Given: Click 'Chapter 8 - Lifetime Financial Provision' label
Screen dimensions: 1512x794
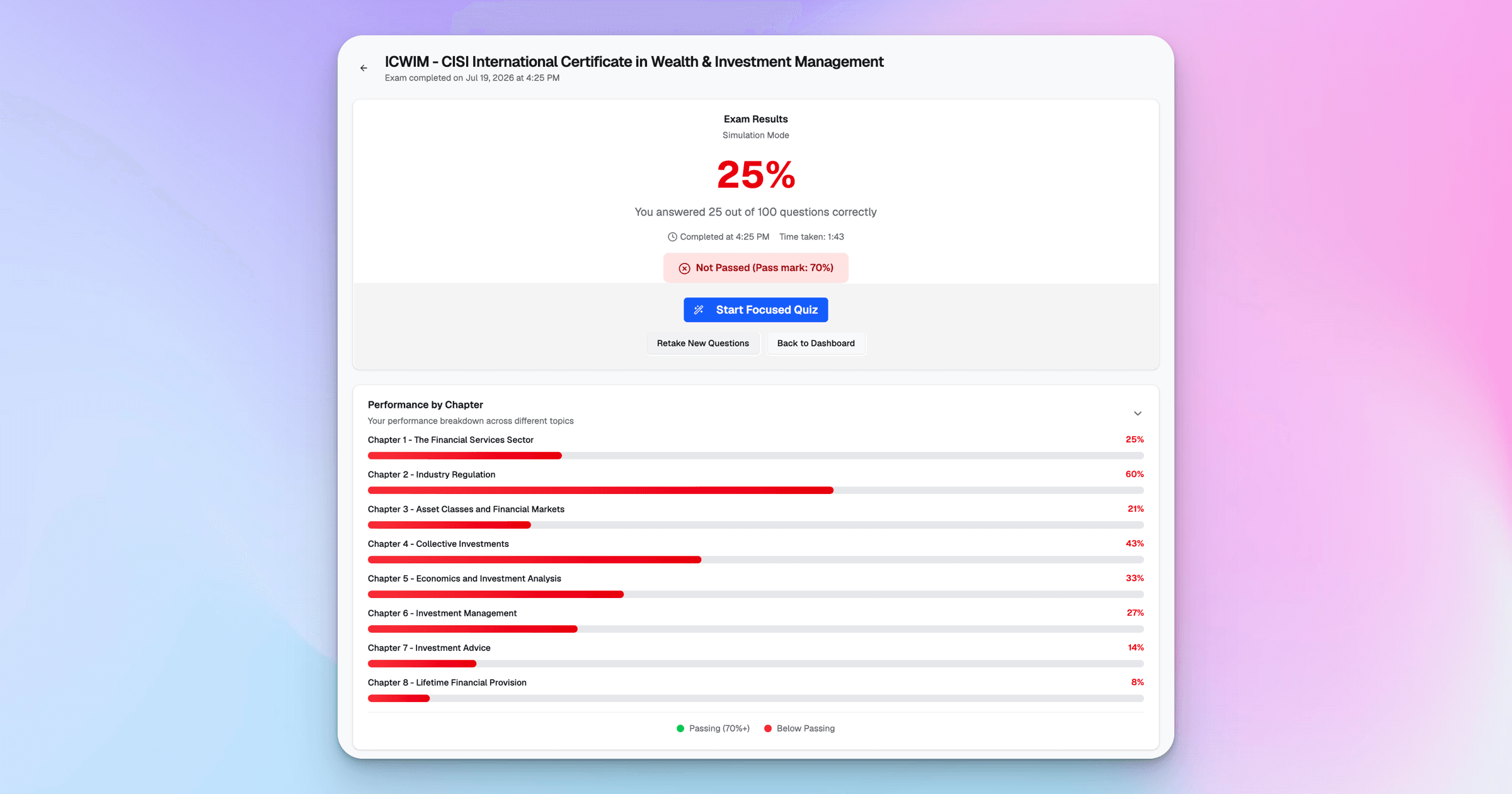Looking at the screenshot, I should pos(447,682).
